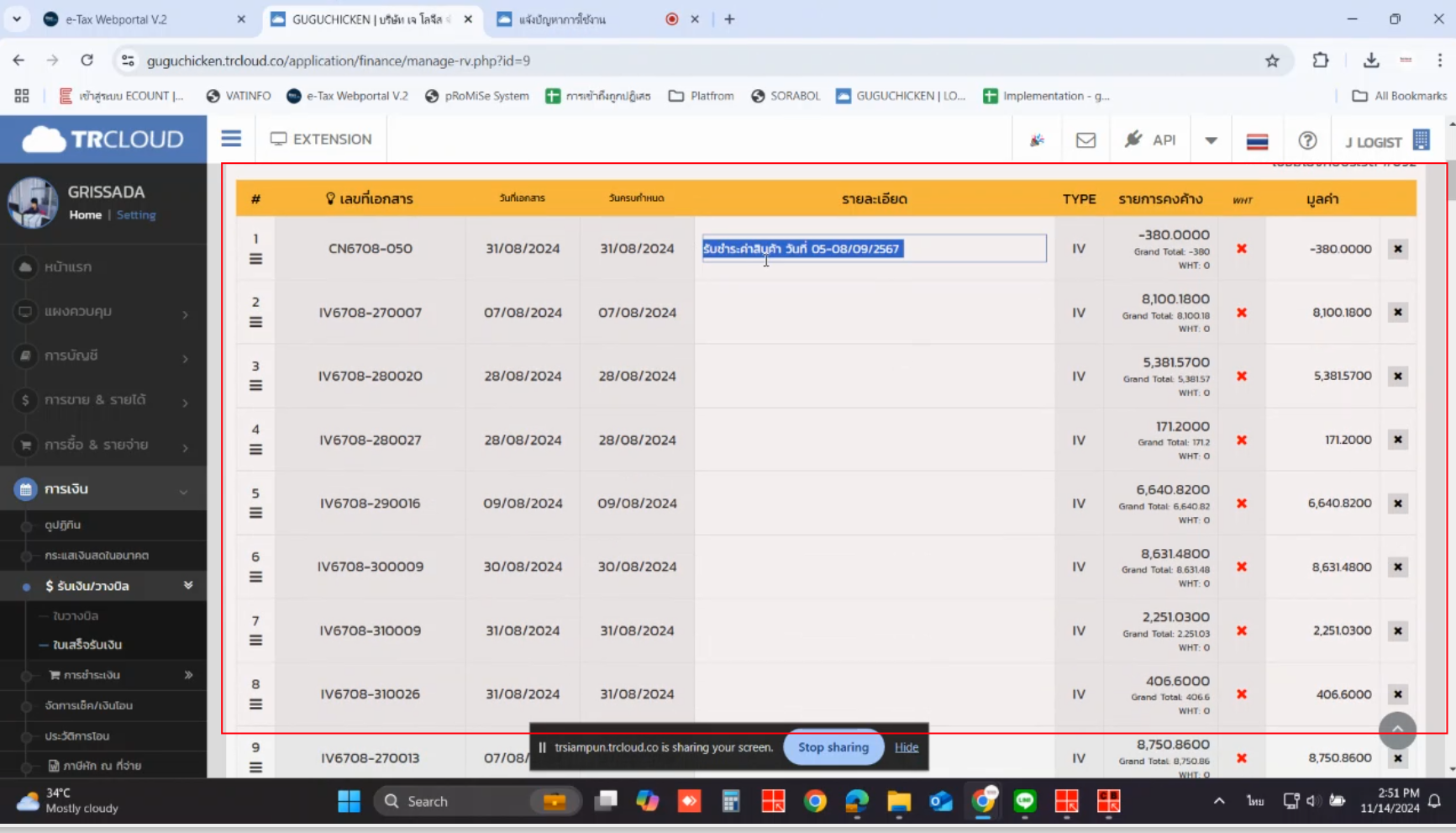Screen dimensions: 1456x833
Task: Remove row IV6708-290016 with its black X
Action: tap(1398, 503)
